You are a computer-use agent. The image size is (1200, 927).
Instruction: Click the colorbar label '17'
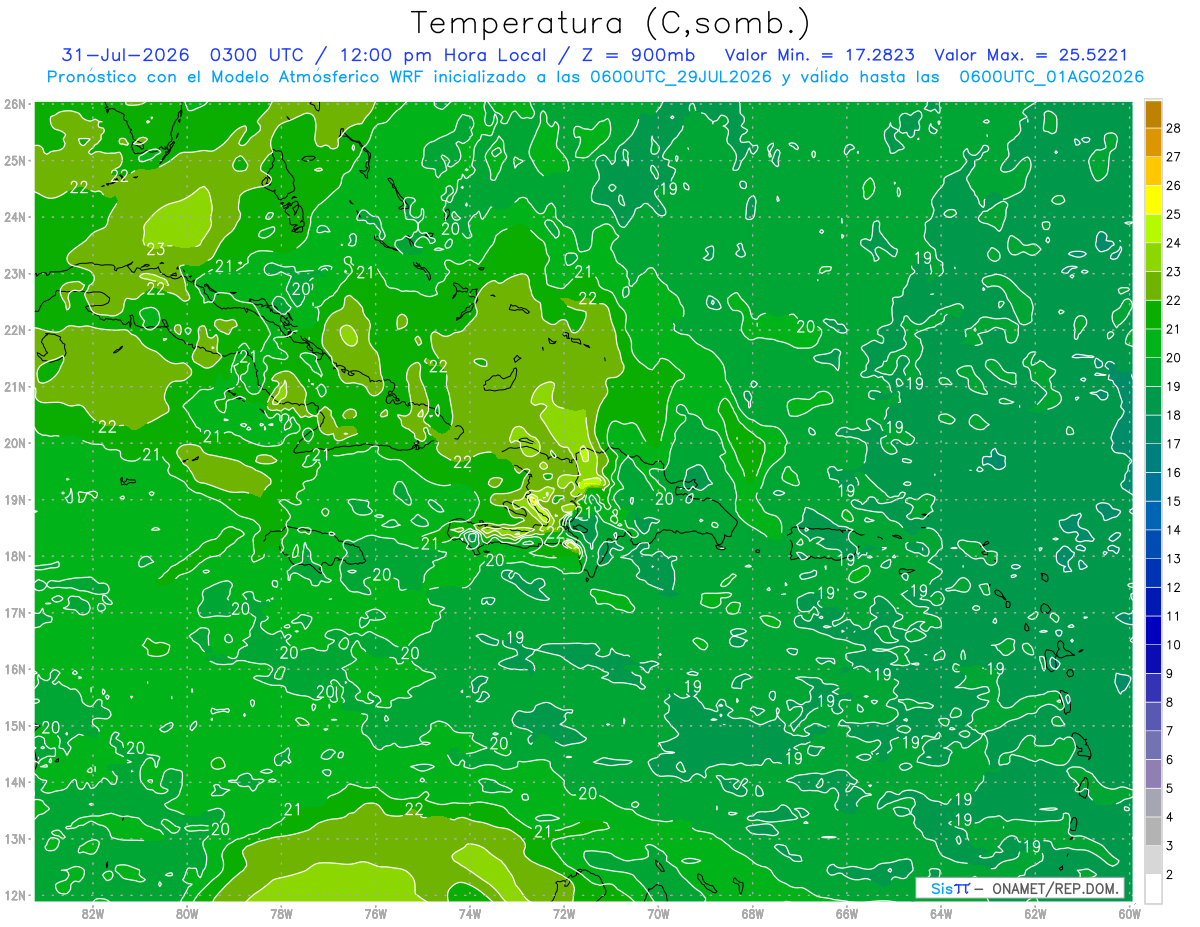coord(1174,444)
